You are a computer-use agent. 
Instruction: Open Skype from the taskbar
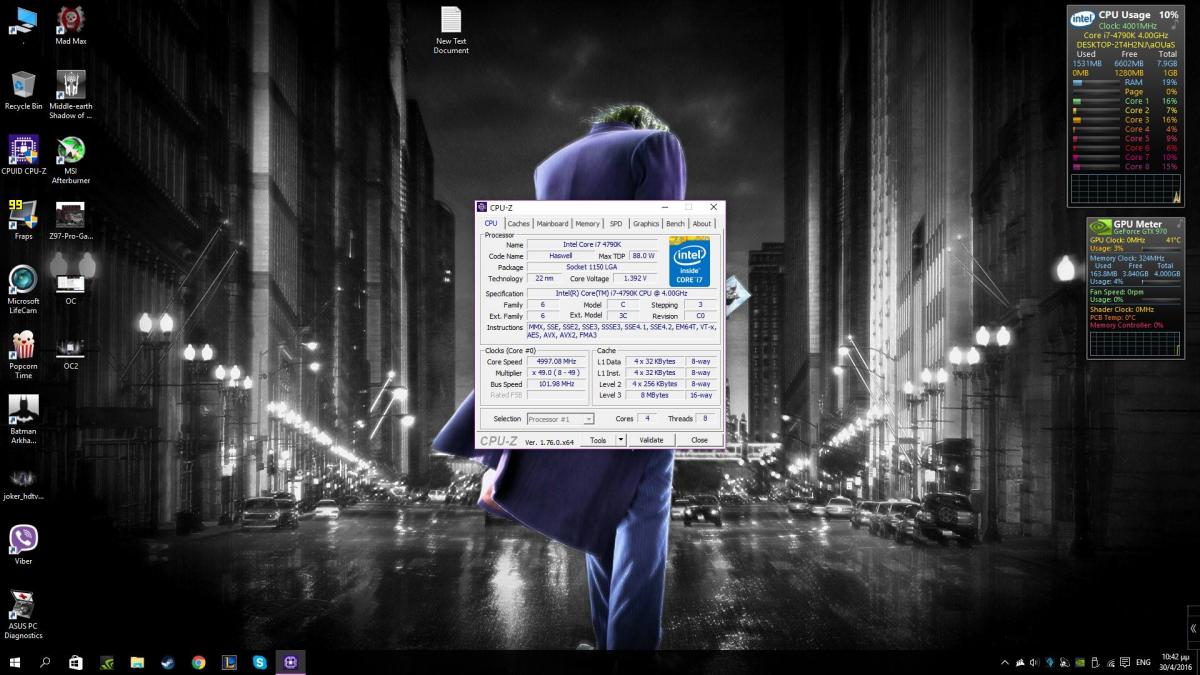(260, 662)
